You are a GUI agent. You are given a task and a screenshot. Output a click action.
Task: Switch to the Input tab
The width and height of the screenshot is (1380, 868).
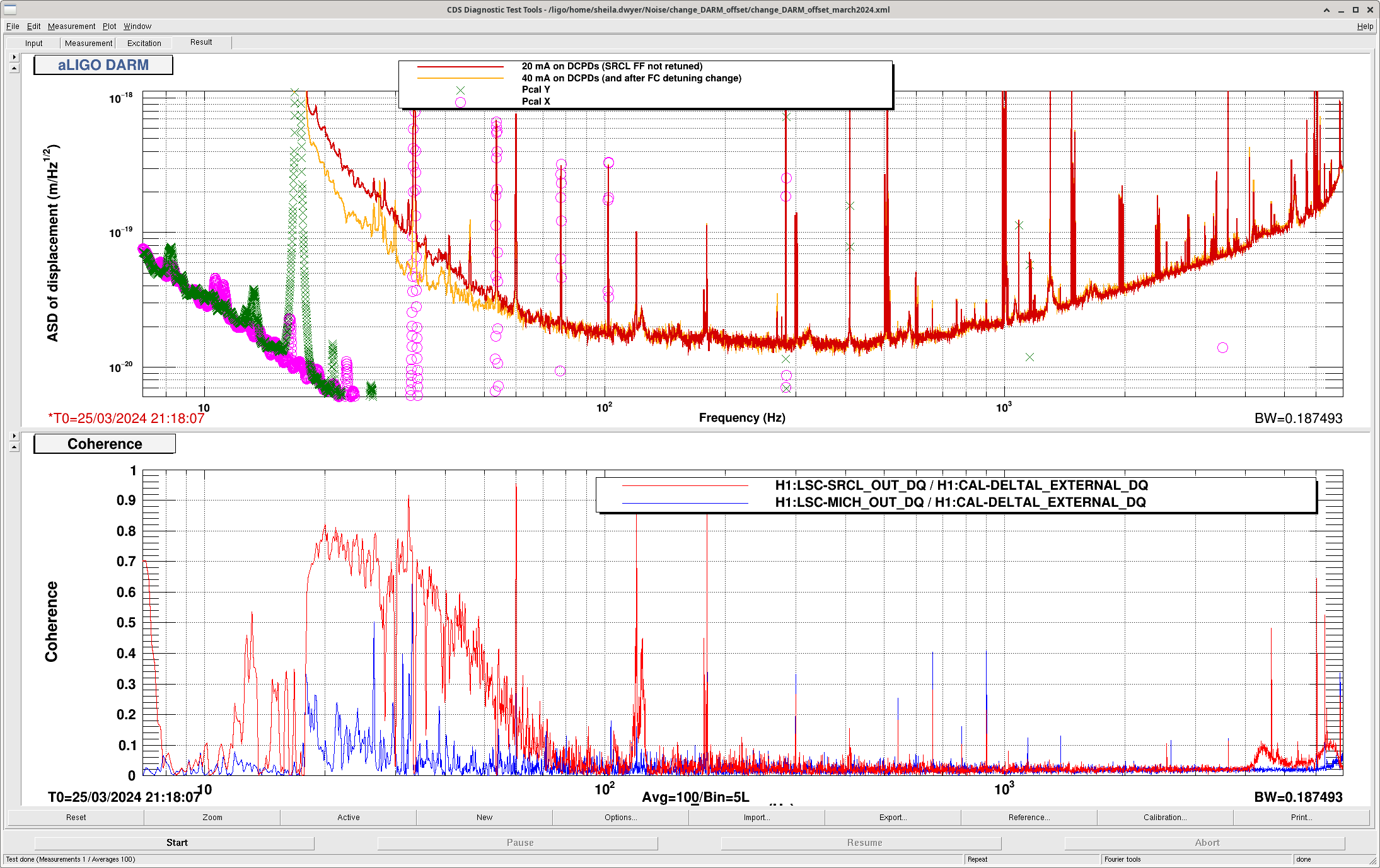tap(33, 43)
